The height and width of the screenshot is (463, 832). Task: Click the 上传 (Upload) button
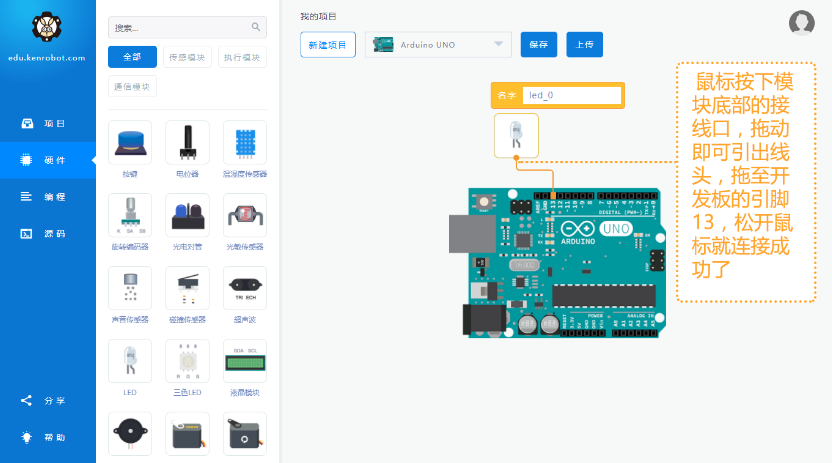[585, 44]
